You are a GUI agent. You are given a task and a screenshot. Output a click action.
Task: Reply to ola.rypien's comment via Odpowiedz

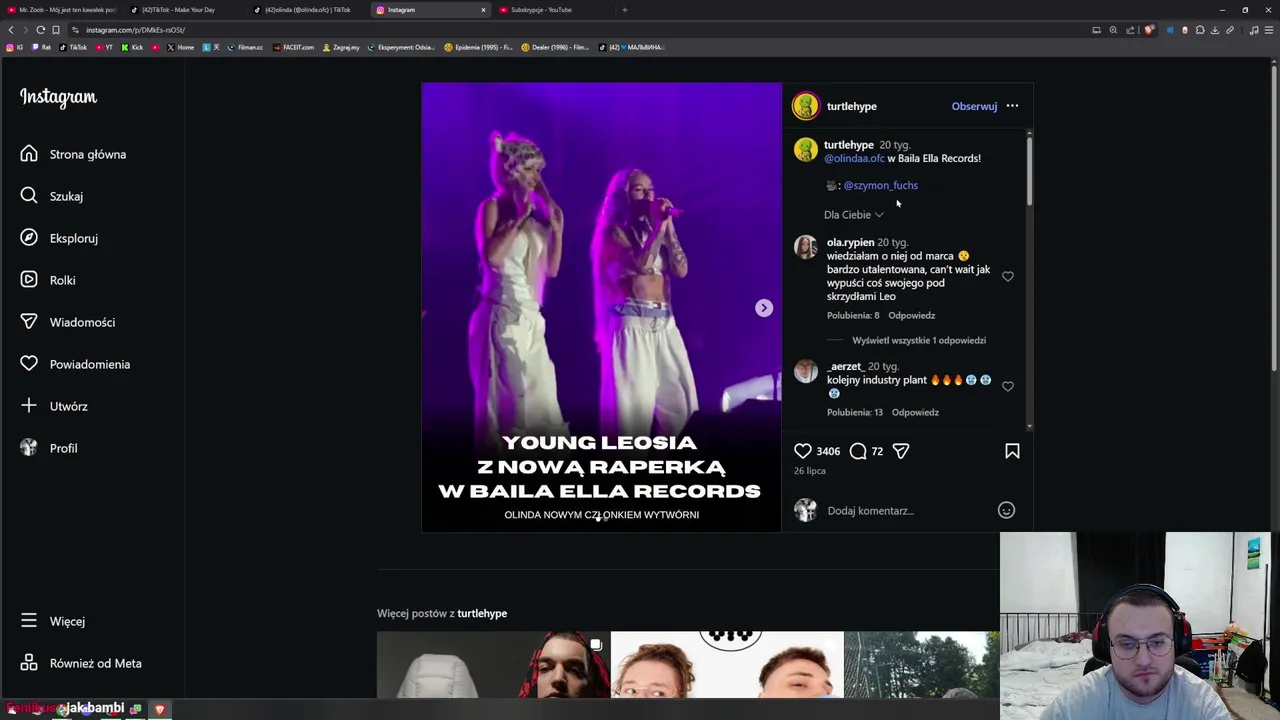(912, 315)
